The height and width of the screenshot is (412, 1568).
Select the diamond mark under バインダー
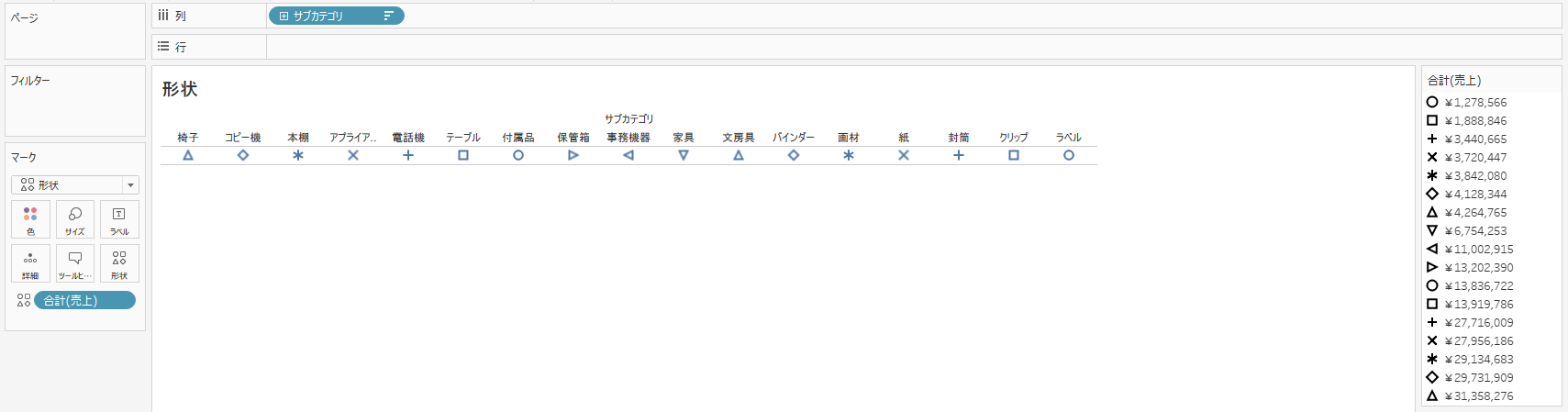[x=794, y=155]
